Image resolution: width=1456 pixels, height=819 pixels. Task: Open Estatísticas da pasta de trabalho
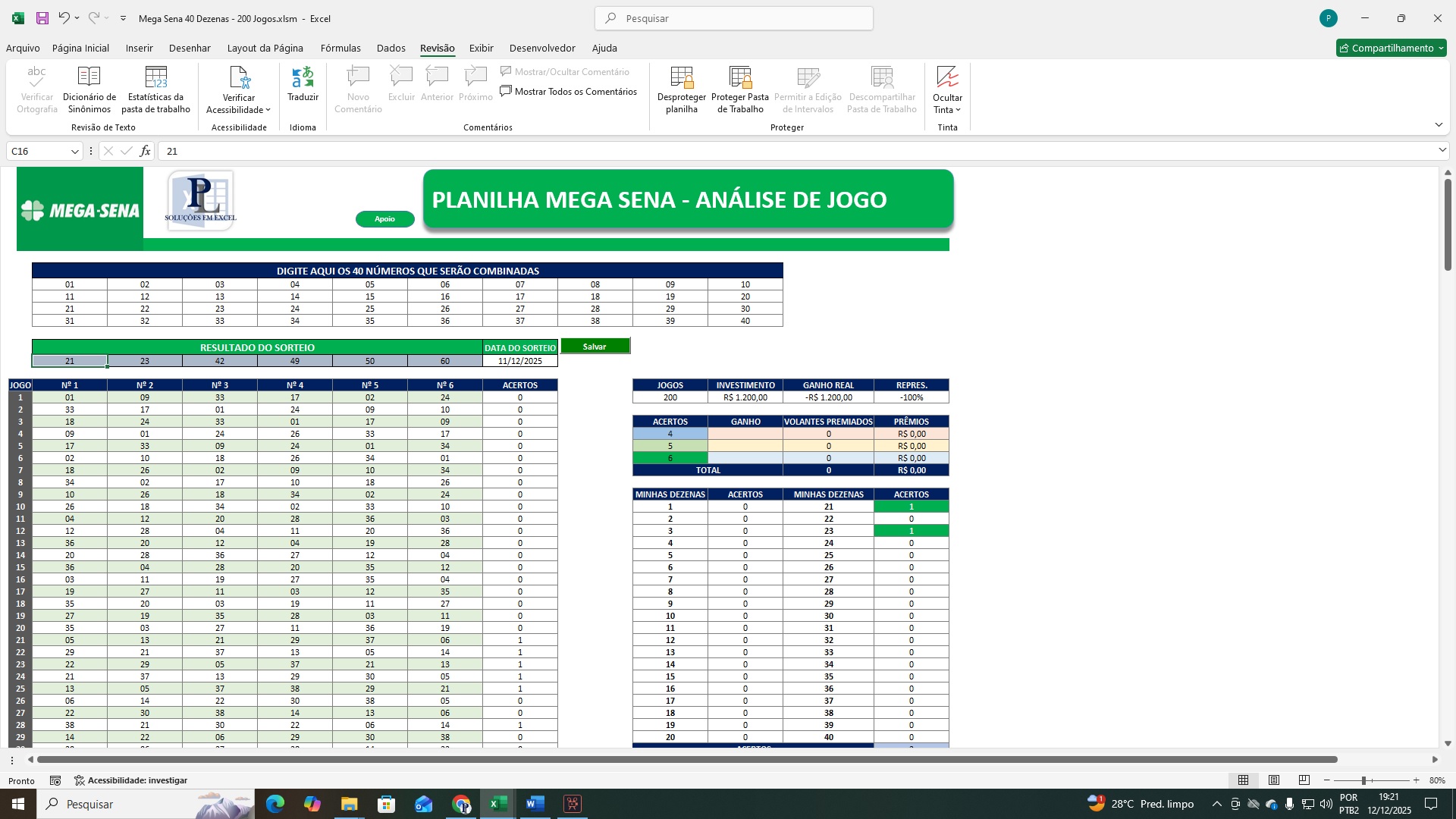pos(155,77)
